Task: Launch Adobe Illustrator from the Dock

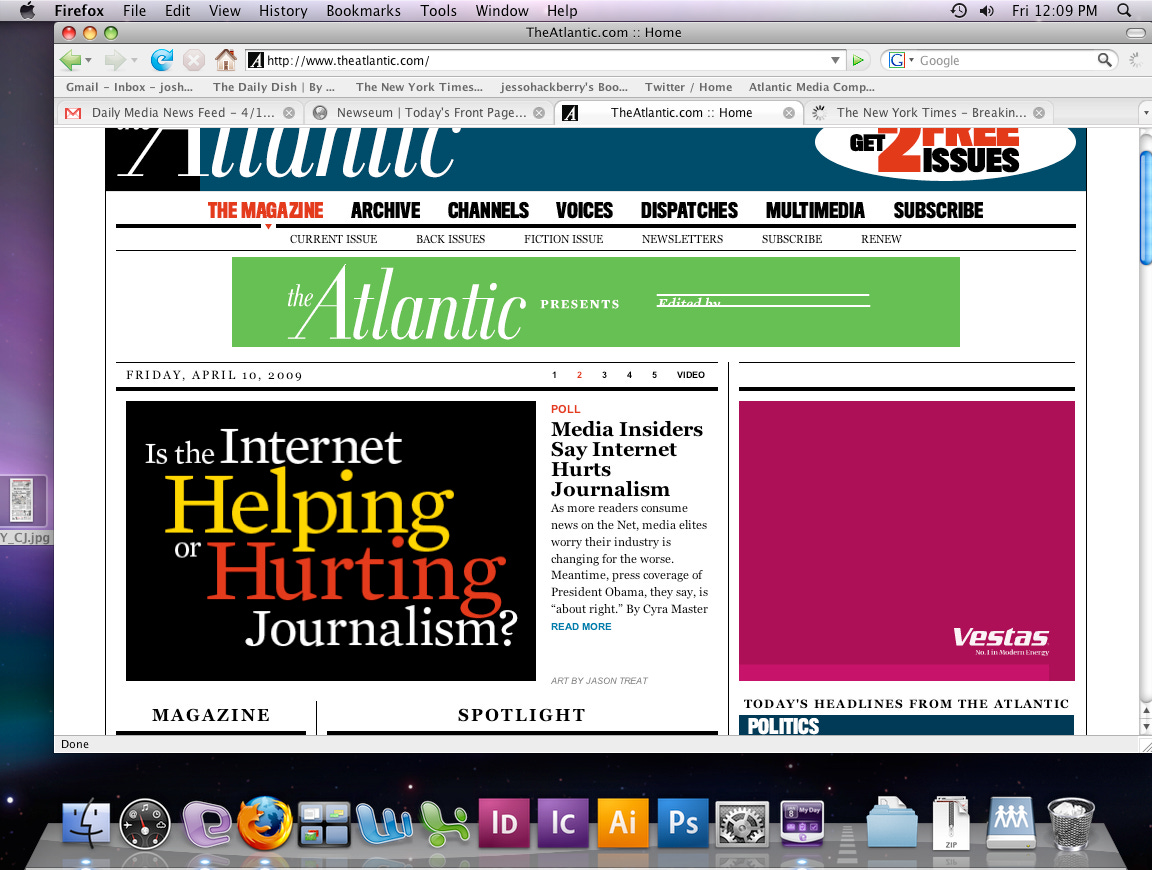Action: point(623,823)
